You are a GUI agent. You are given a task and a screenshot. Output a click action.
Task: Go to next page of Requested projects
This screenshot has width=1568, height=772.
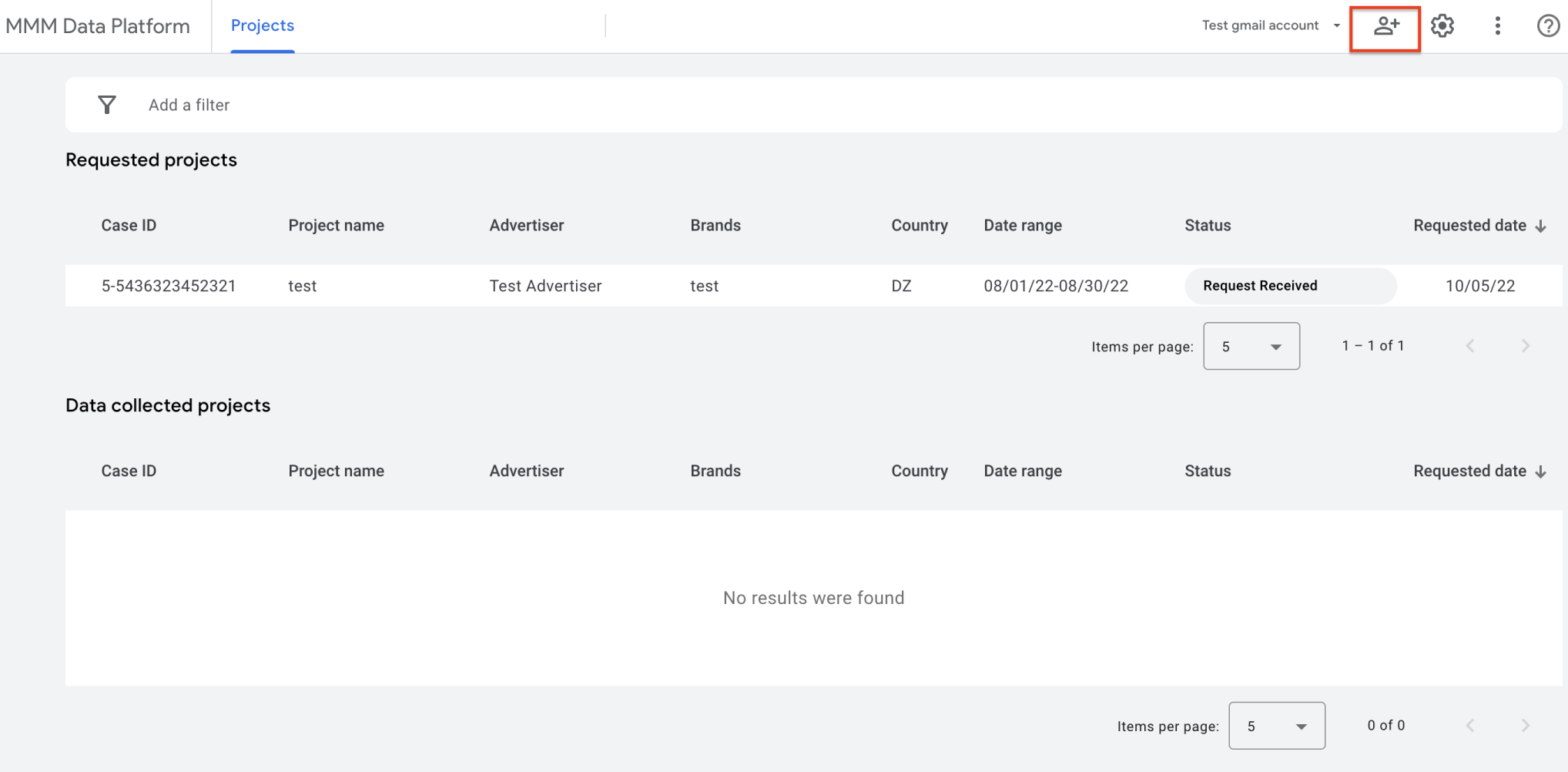coord(1525,346)
